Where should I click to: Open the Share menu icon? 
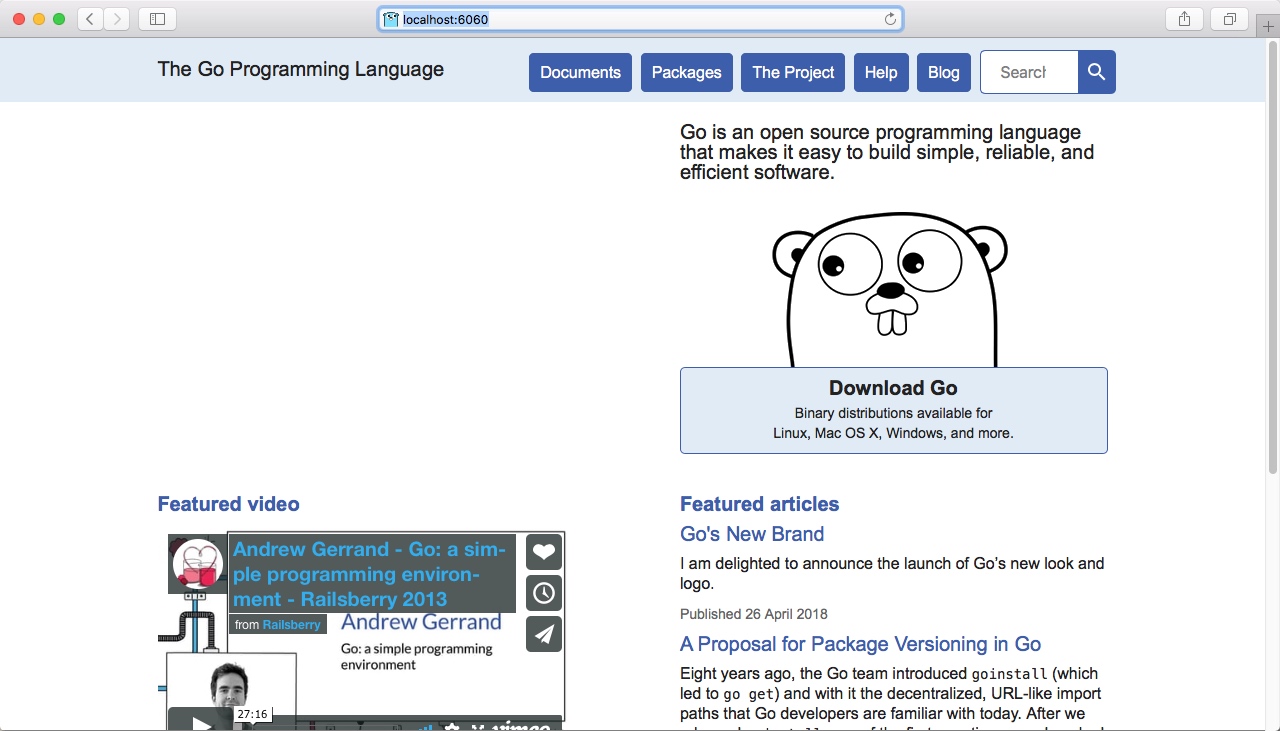point(1184,19)
